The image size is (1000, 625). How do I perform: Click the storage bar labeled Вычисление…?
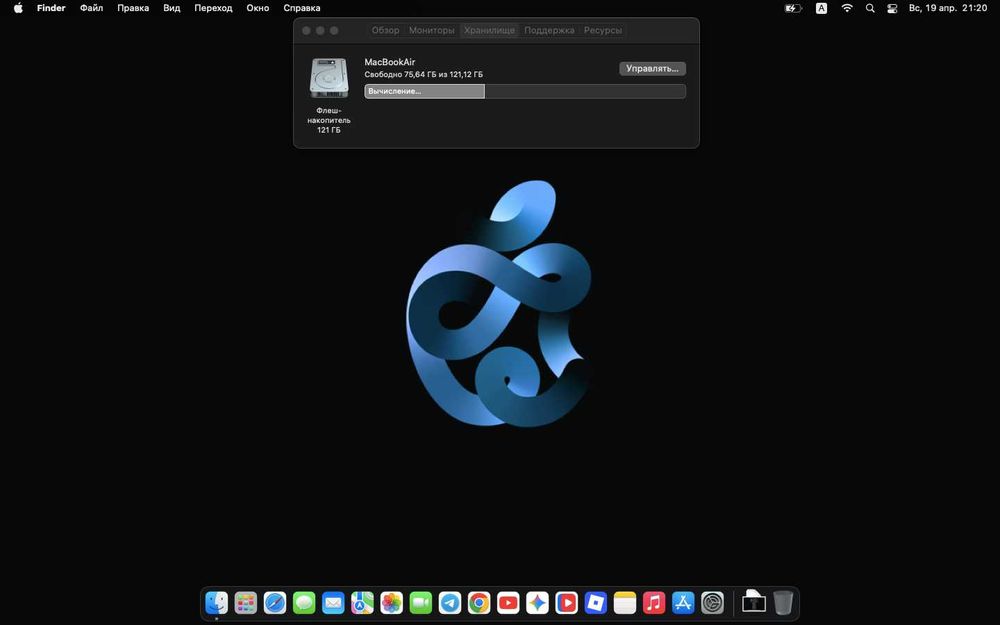525,91
